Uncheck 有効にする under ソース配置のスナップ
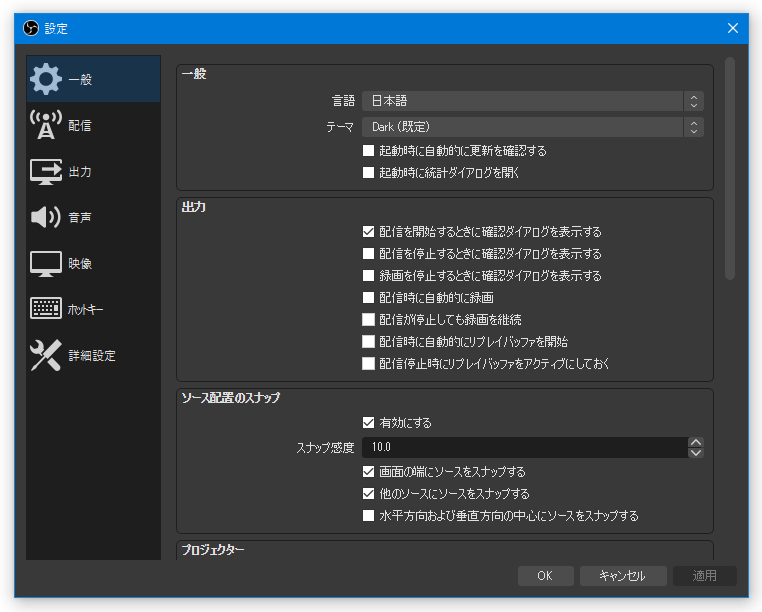This screenshot has height=612, width=762. (368, 422)
